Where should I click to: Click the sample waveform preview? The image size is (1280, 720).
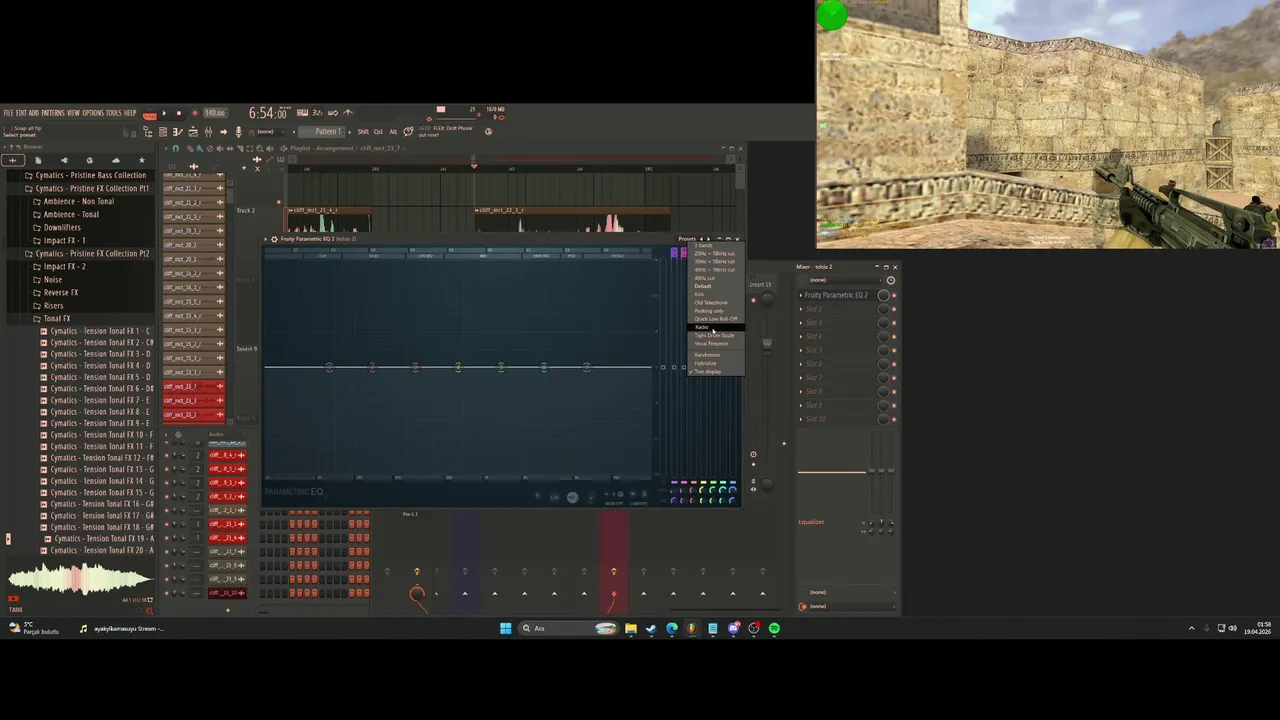79,579
